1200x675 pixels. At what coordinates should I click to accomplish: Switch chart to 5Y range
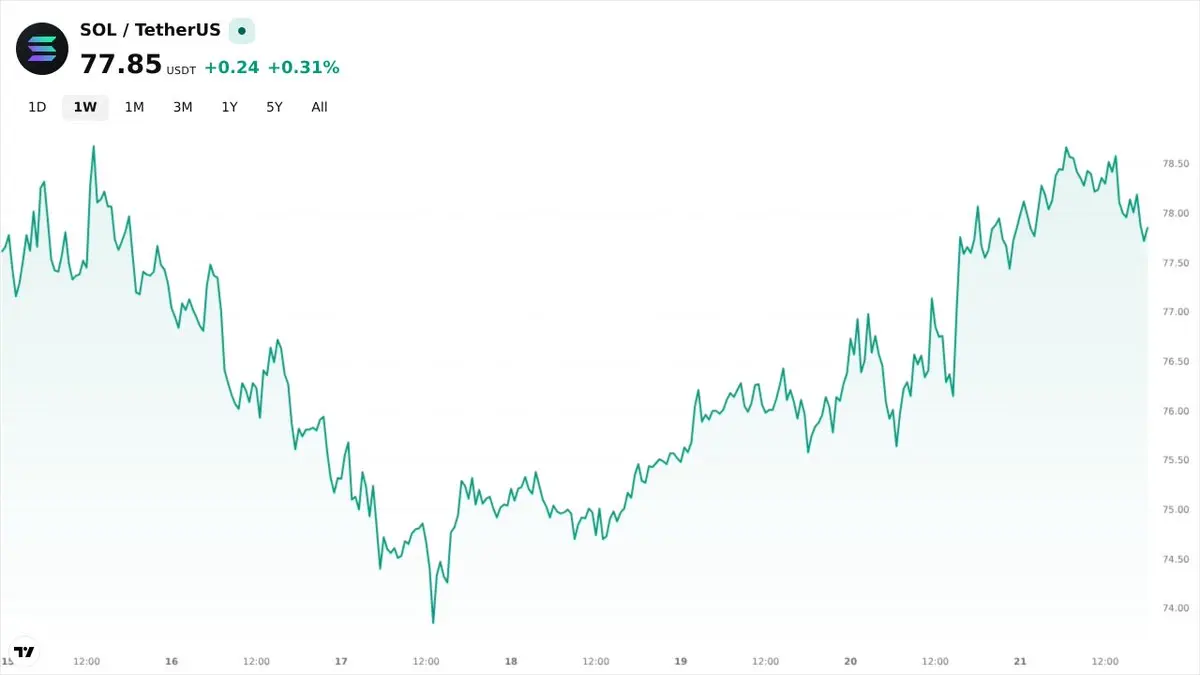pyautogui.click(x=274, y=107)
